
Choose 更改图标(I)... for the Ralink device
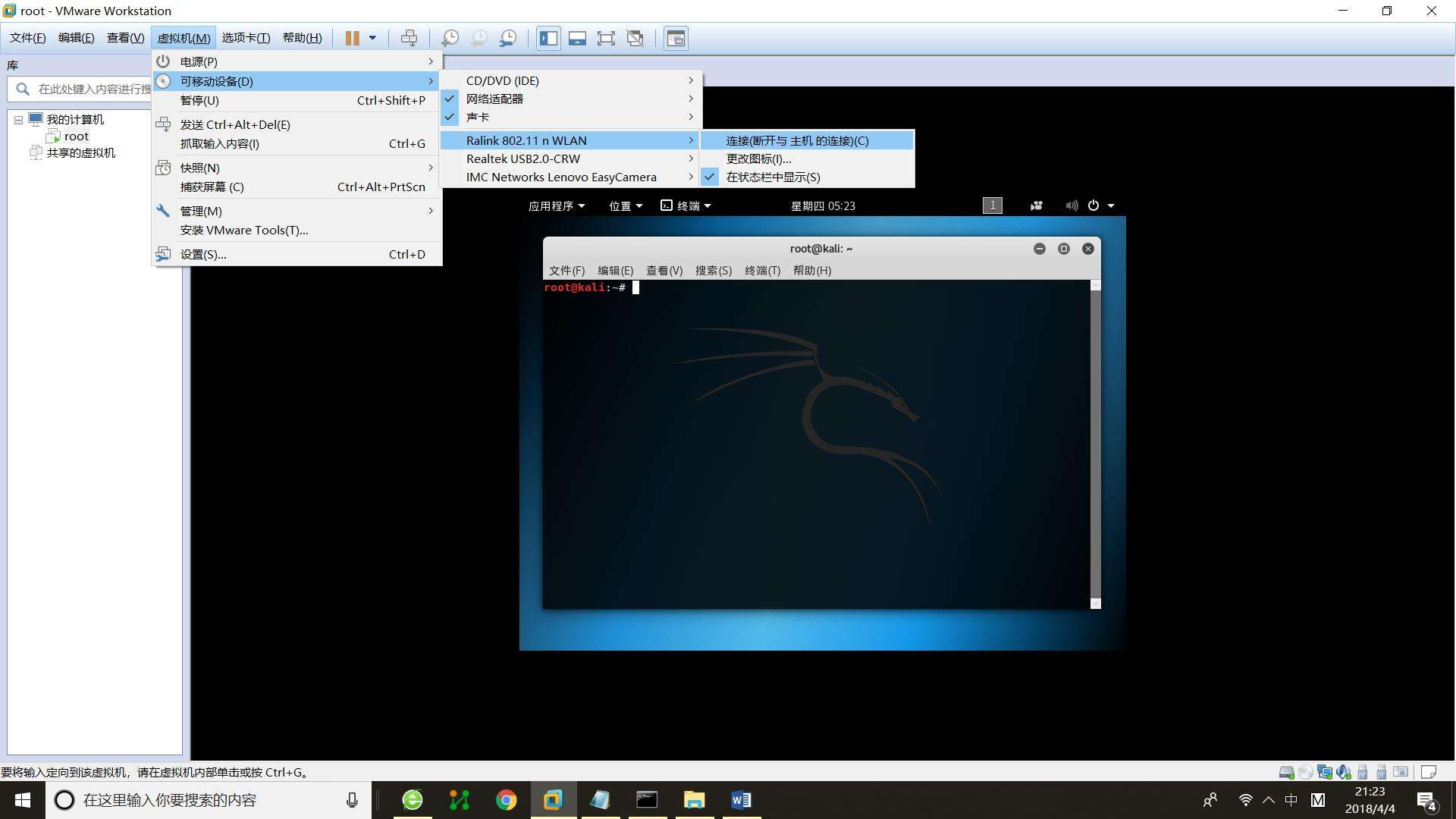coord(808,158)
